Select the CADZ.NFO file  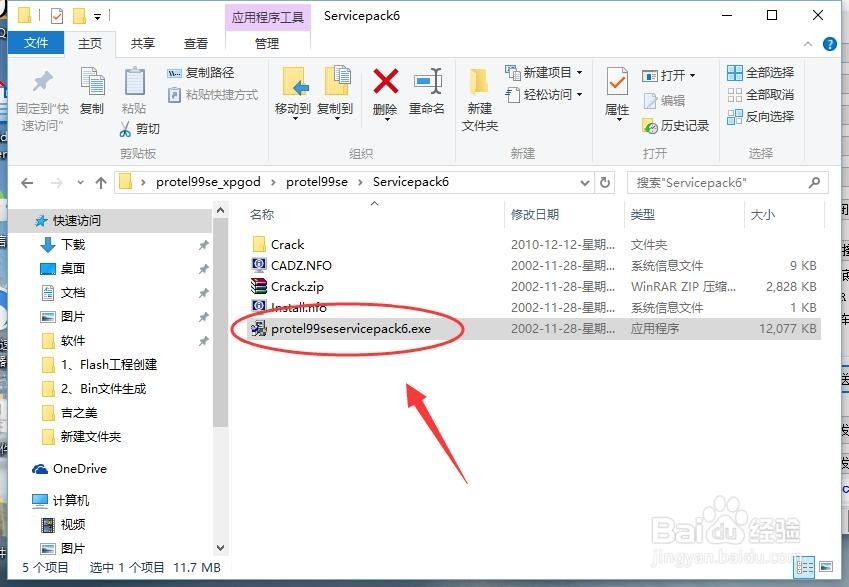pyautogui.click(x=533, y=265)
